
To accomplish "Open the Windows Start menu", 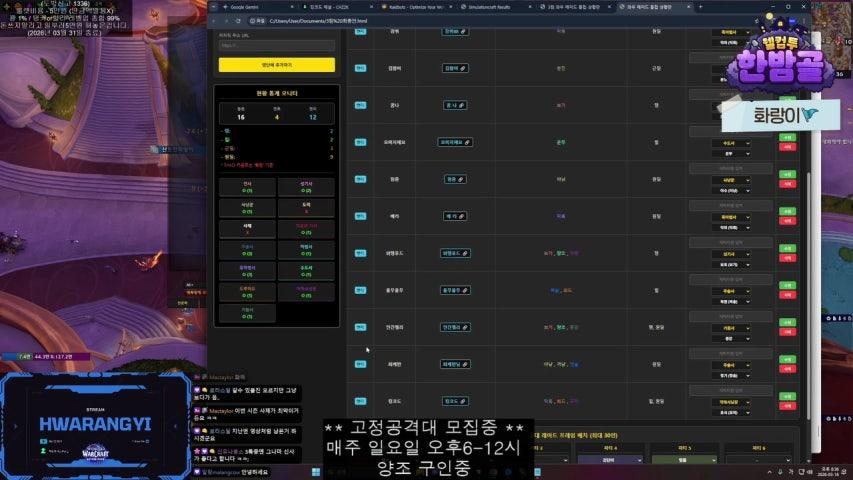I will point(316,471).
